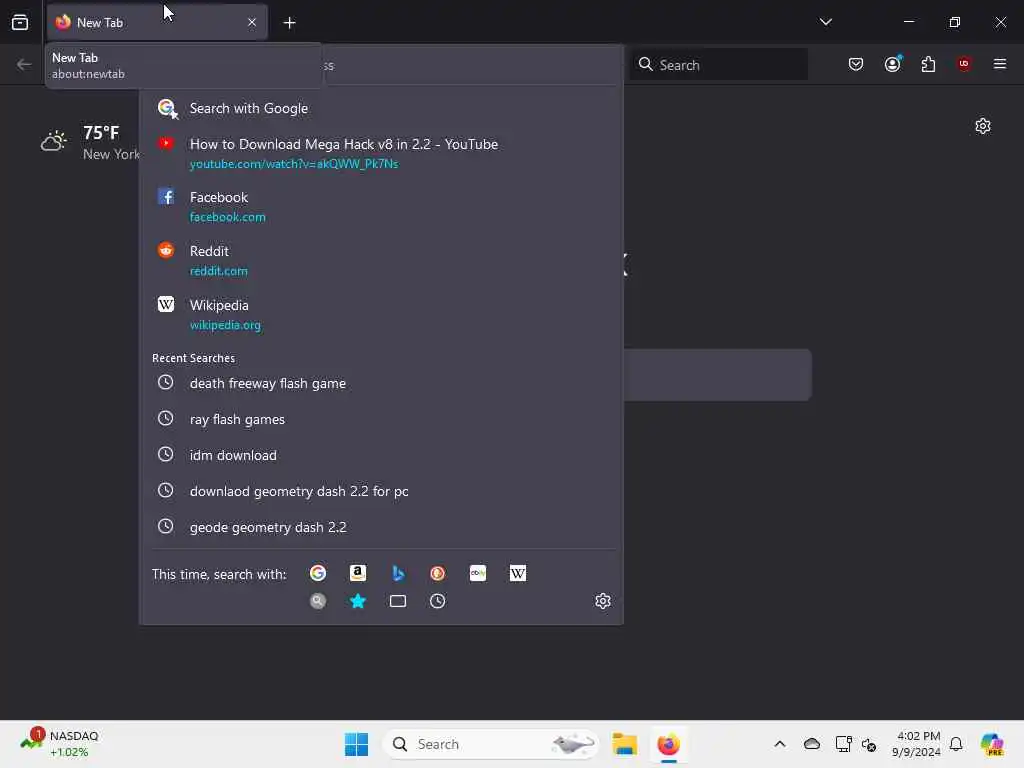Search with gray magnifier engine icon

pos(318,601)
